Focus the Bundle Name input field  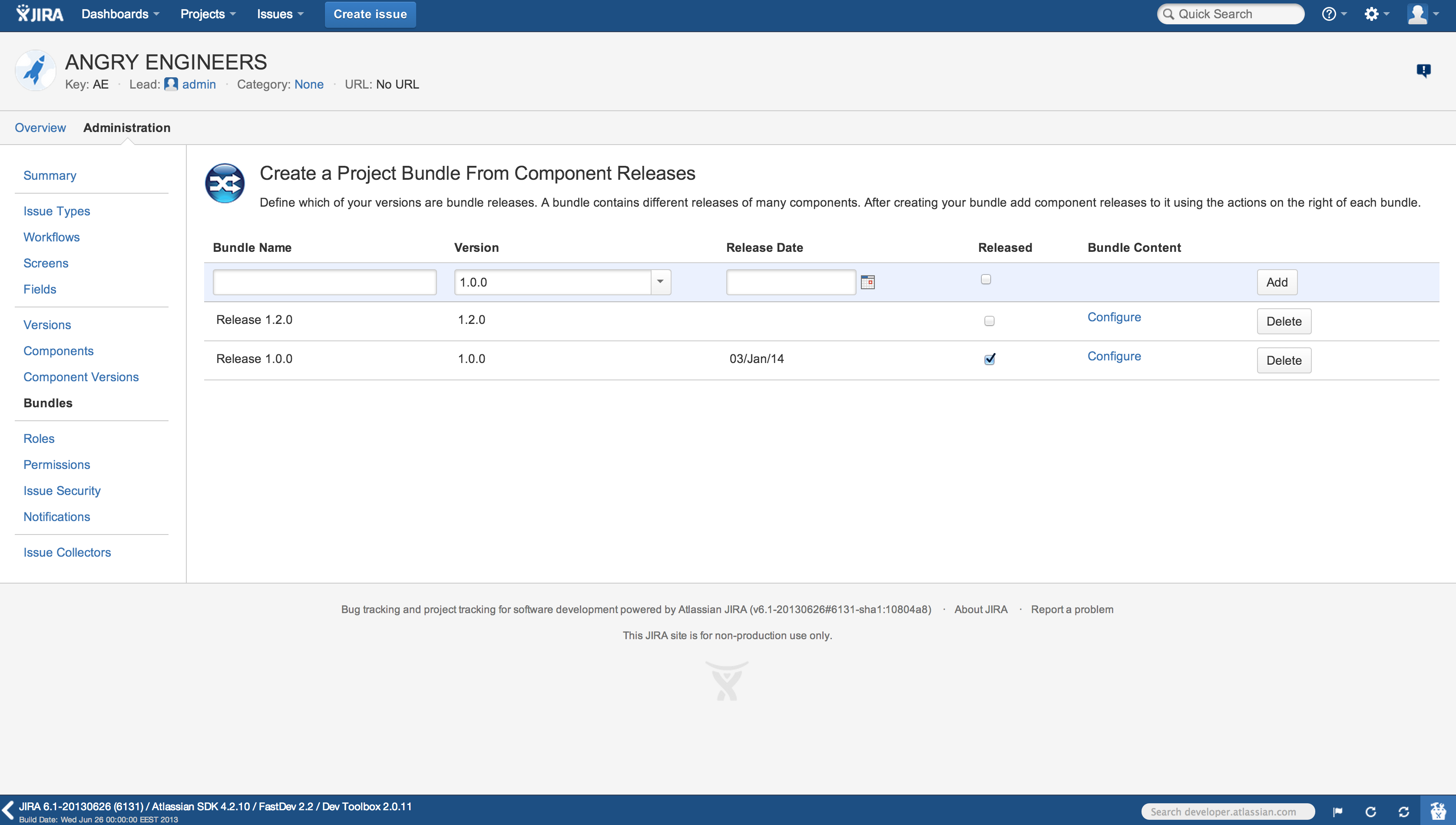coord(325,282)
